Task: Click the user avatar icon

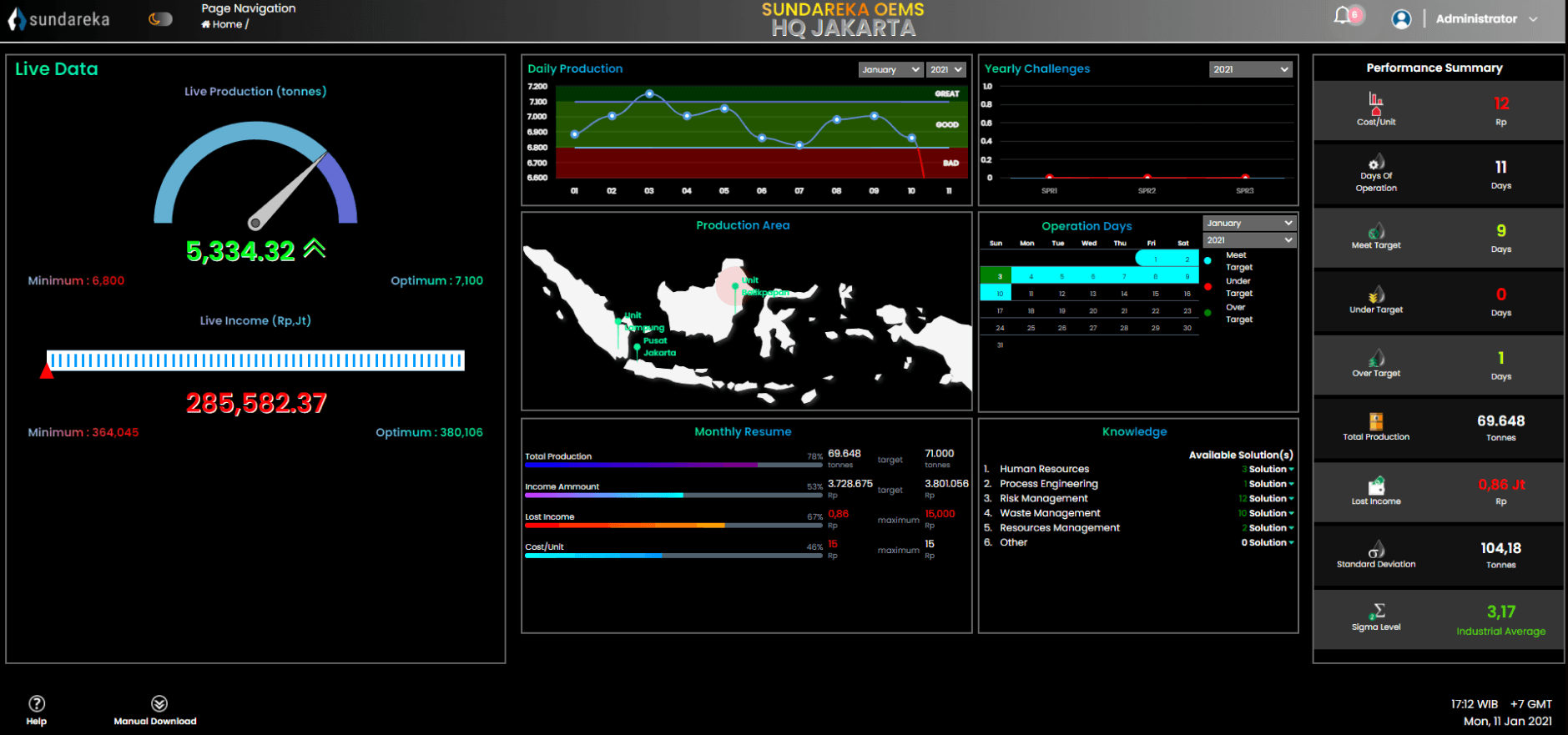Action: (1401, 18)
